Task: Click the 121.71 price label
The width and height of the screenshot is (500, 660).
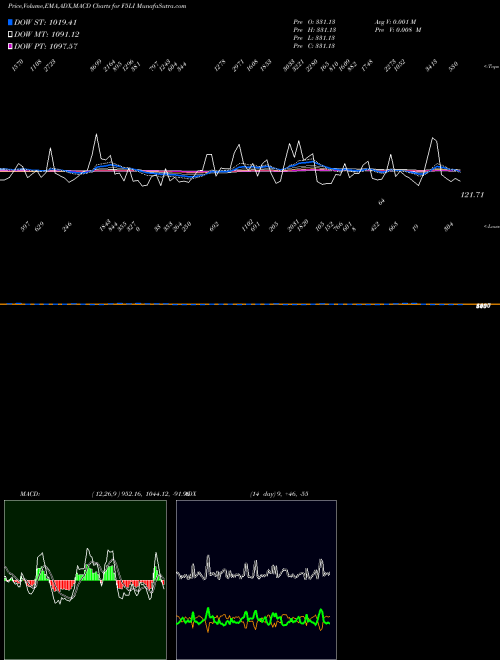Action: click(473, 195)
